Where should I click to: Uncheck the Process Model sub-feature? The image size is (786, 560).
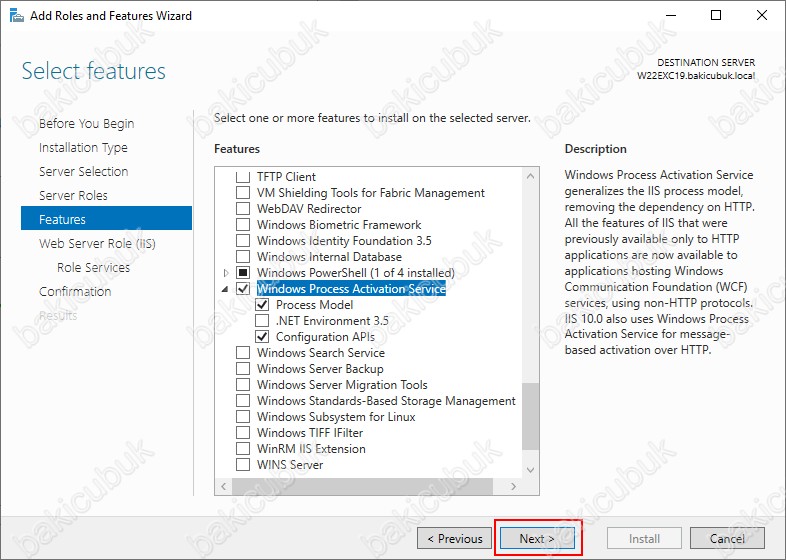click(262, 305)
